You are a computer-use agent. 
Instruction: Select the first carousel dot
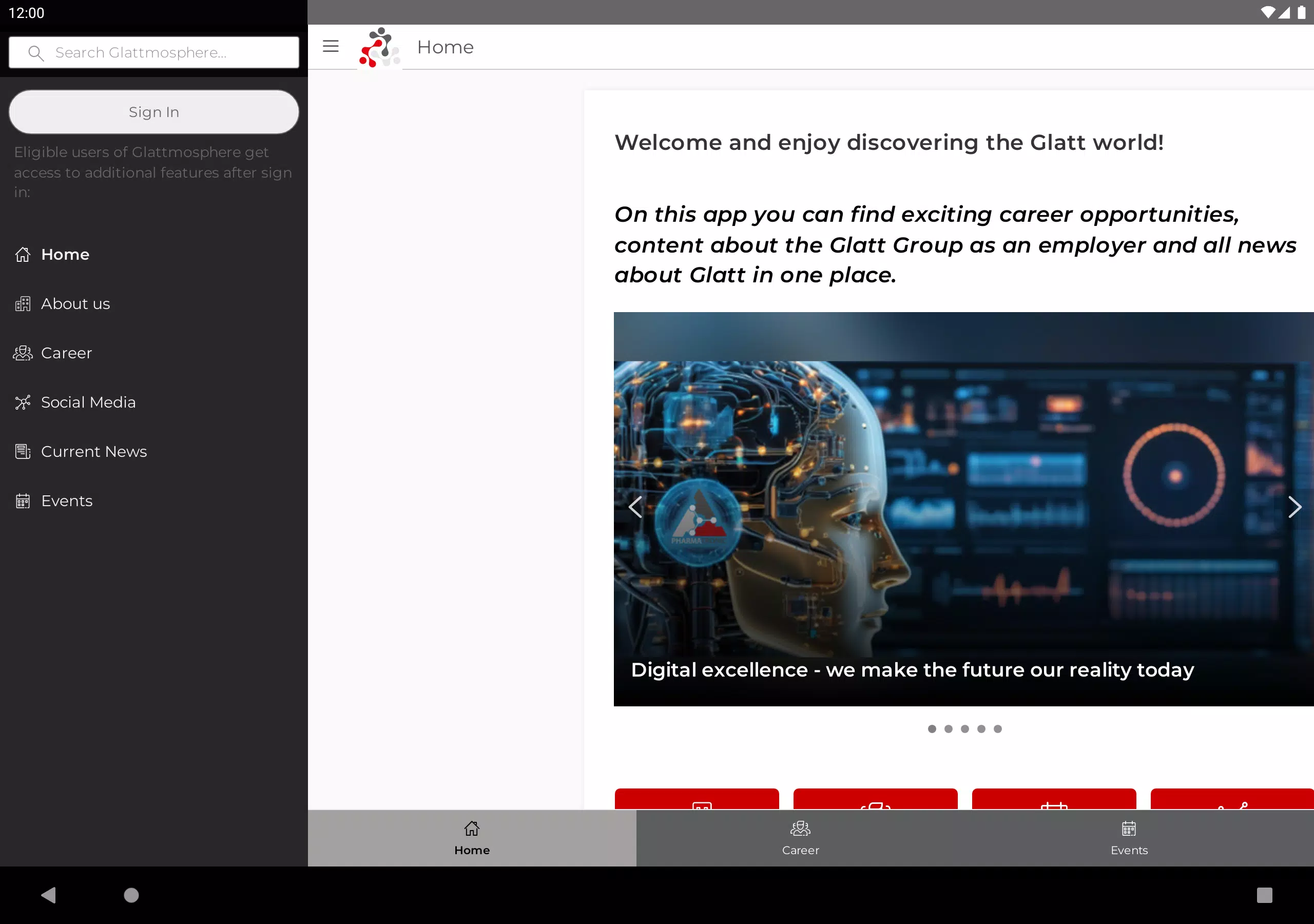(932, 729)
